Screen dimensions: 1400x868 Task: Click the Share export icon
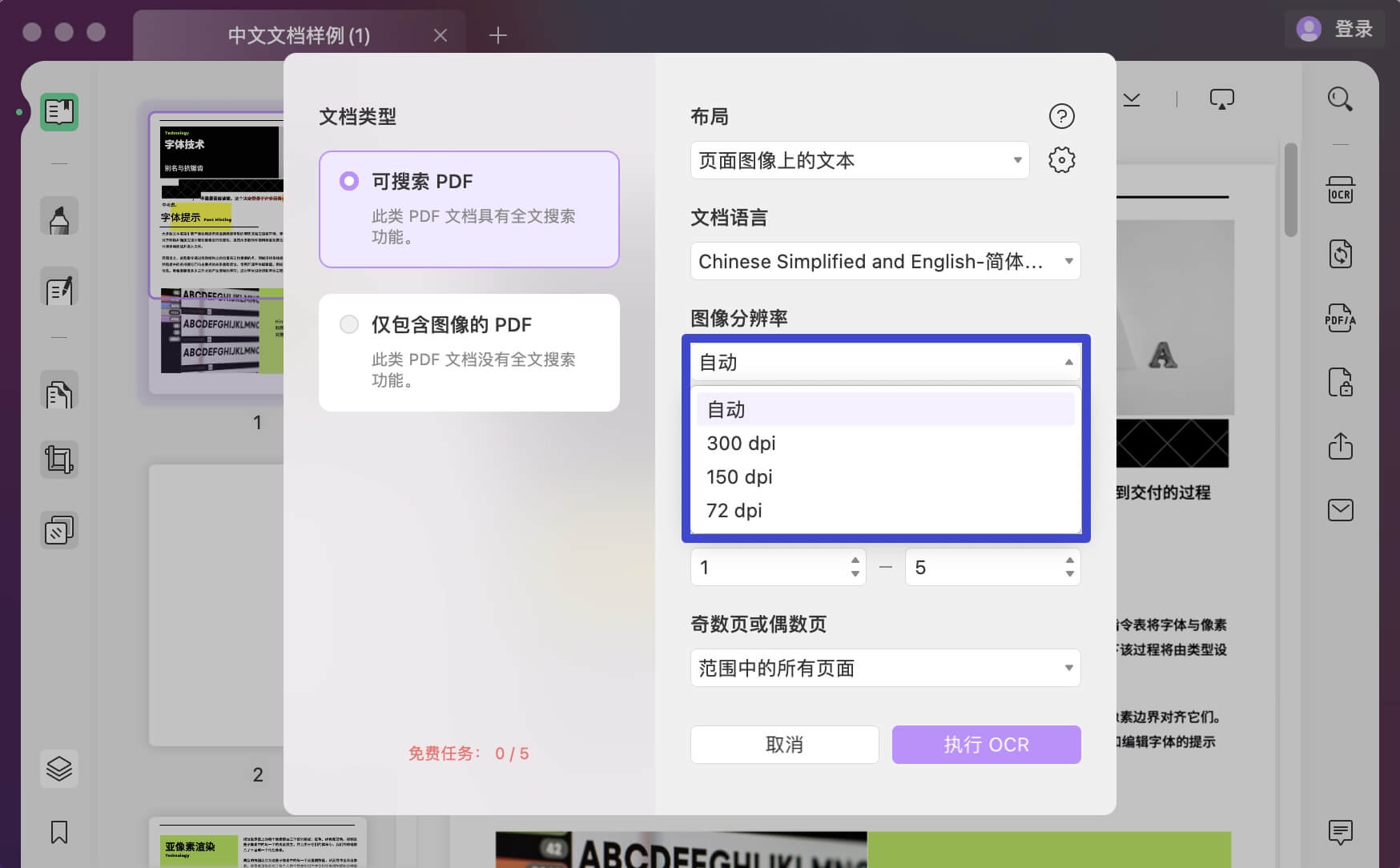(1340, 445)
